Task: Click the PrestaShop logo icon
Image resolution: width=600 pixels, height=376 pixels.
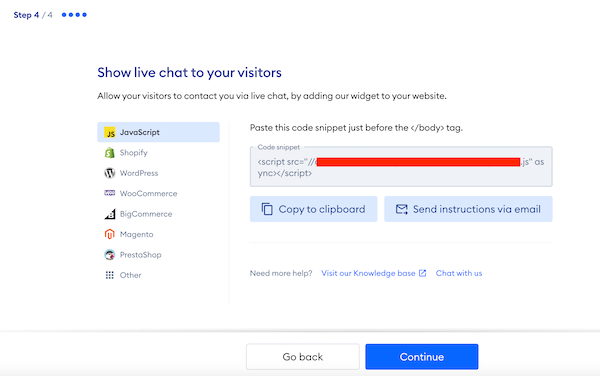Action: tap(109, 255)
